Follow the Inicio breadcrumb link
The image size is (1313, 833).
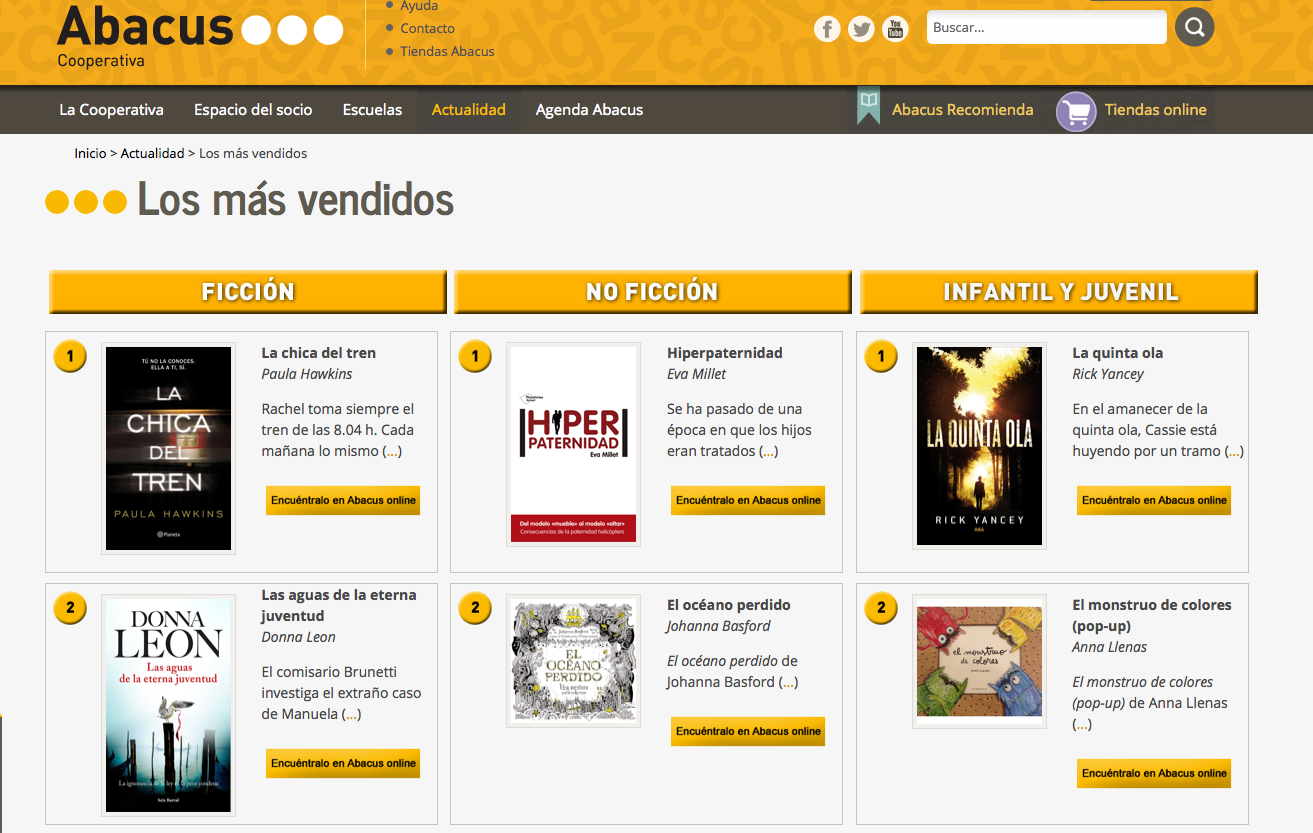90,153
